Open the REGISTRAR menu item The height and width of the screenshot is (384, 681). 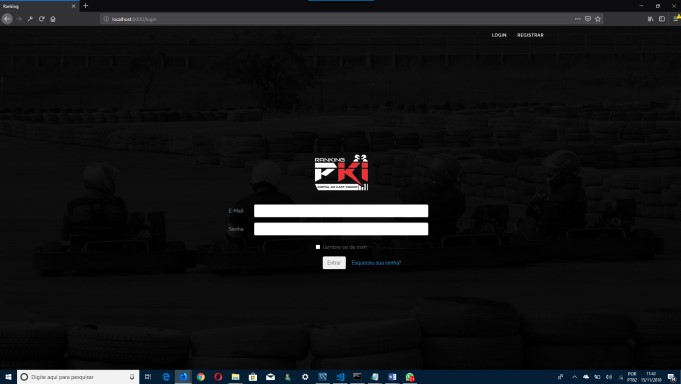pyautogui.click(x=530, y=35)
